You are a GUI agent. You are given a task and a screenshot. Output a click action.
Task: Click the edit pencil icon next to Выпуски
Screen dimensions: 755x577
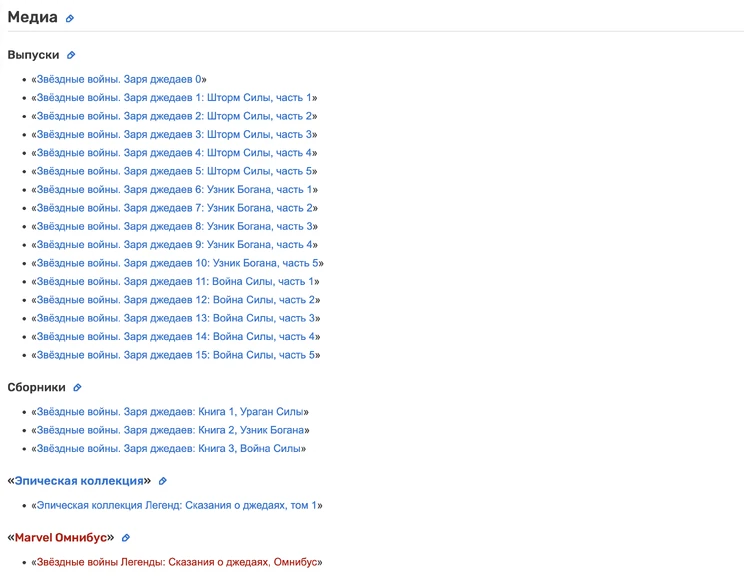tap(71, 55)
